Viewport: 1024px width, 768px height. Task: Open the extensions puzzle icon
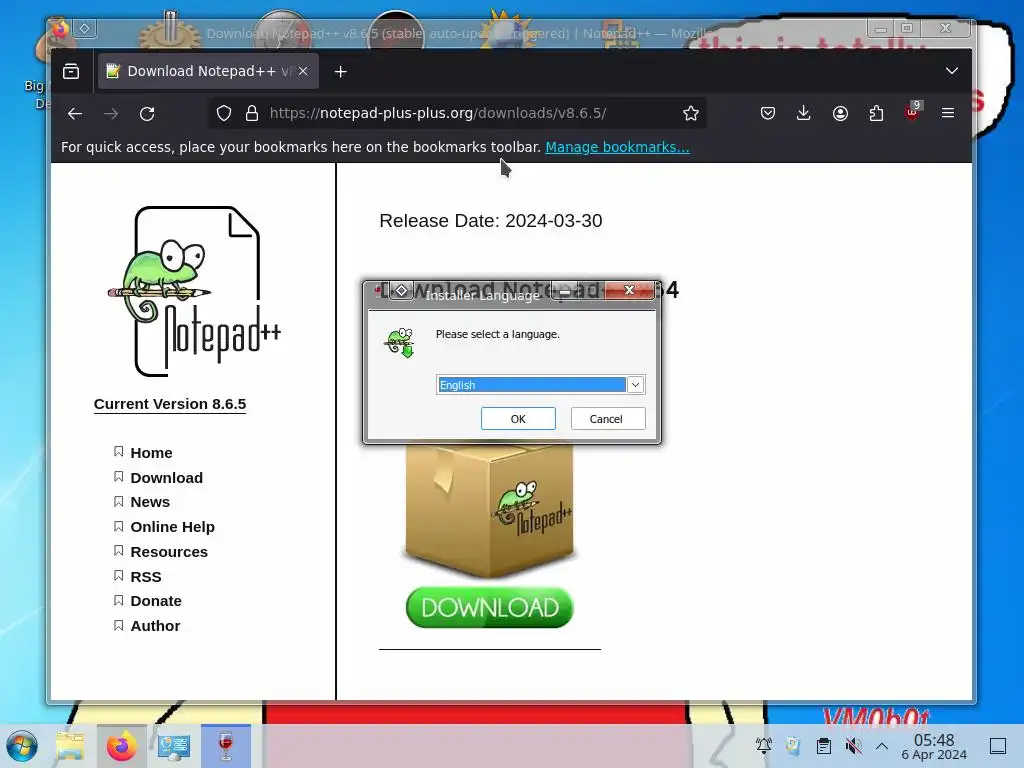pos(876,114)
